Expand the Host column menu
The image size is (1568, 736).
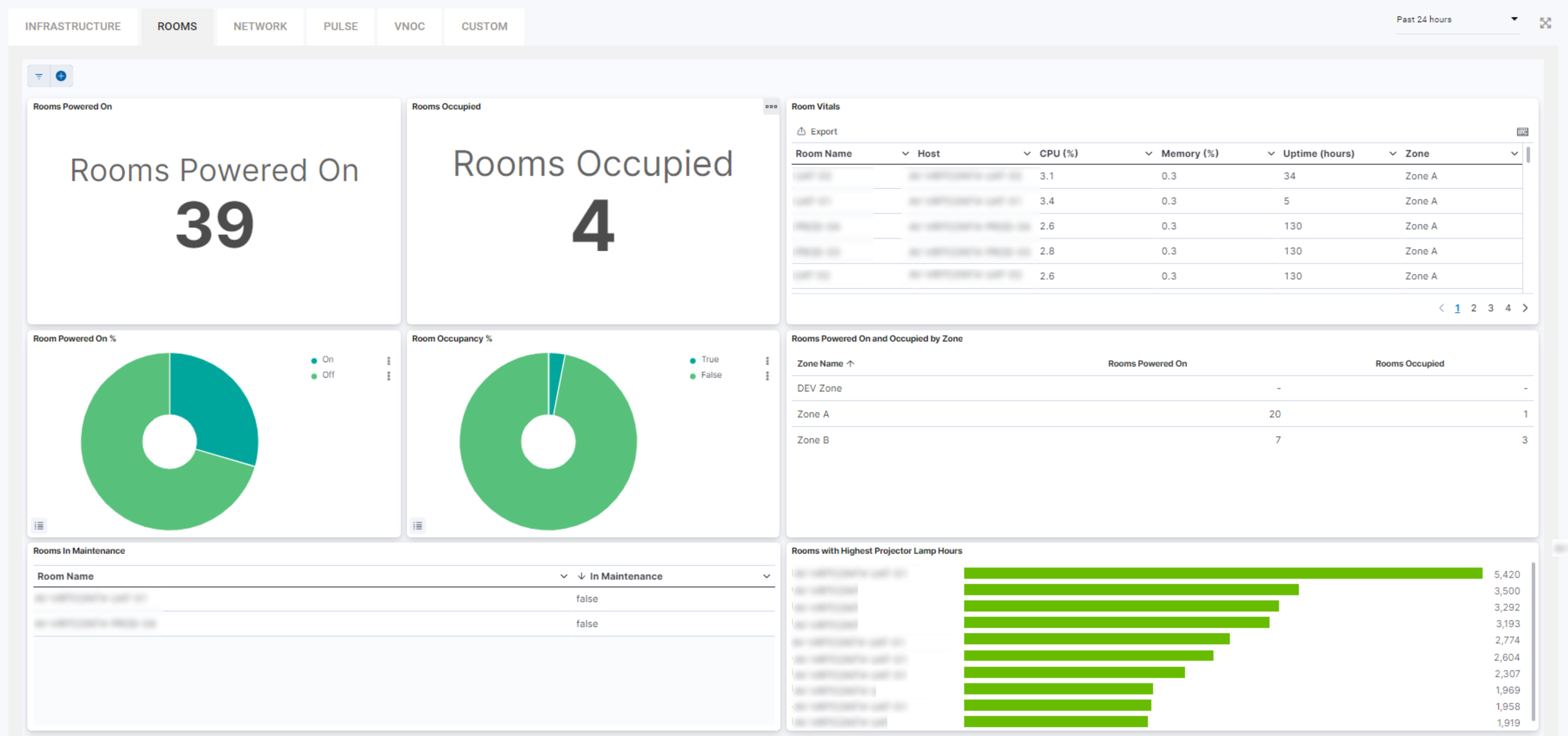(x=1027, y=153)
